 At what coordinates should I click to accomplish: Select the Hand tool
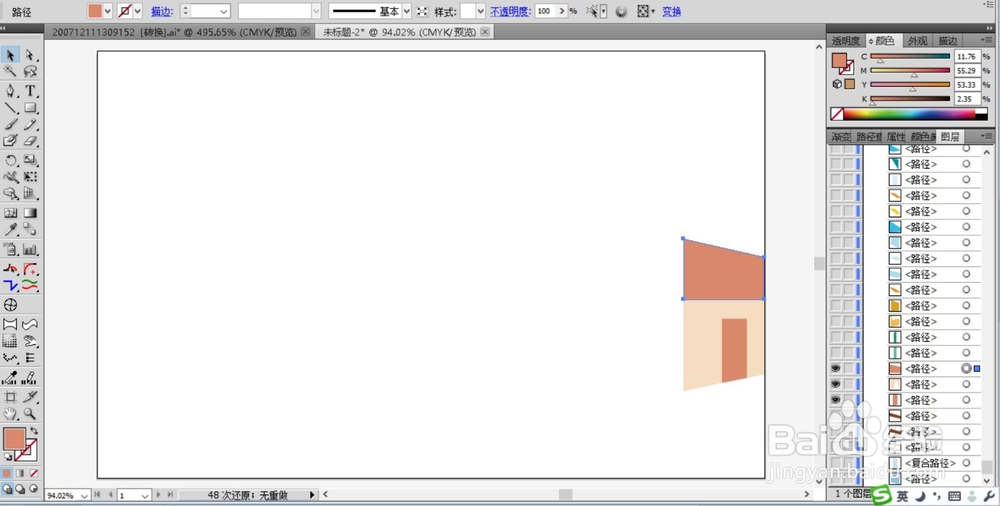point(10,413)
